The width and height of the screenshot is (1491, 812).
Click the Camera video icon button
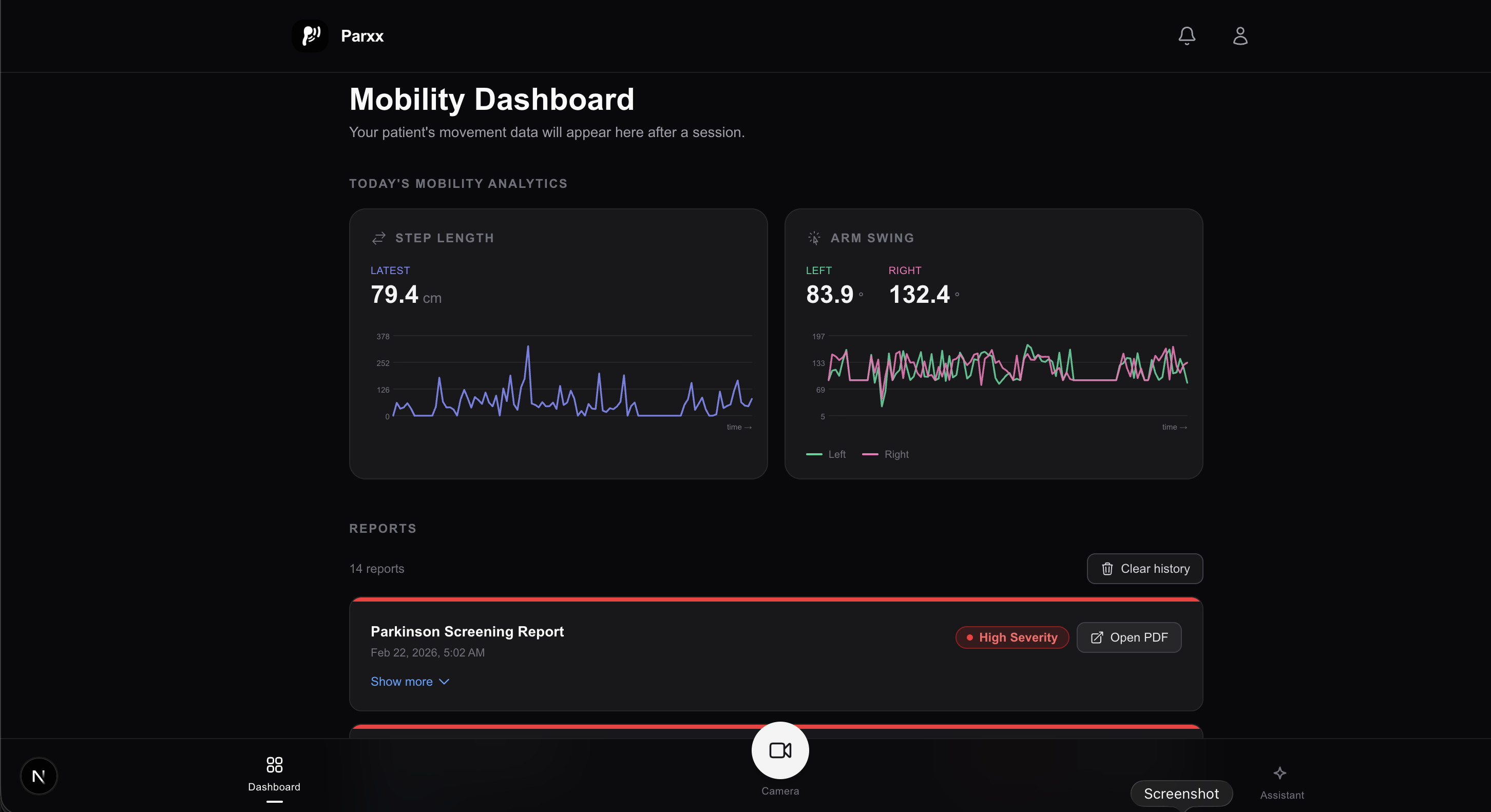pos(780,750)
